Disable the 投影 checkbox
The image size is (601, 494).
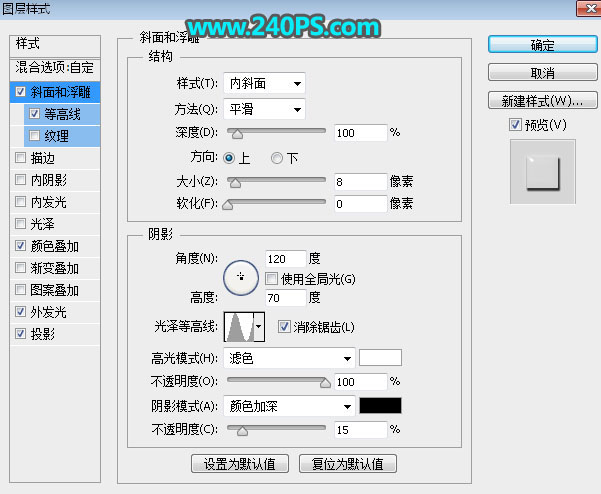click(x=20, y=334)
